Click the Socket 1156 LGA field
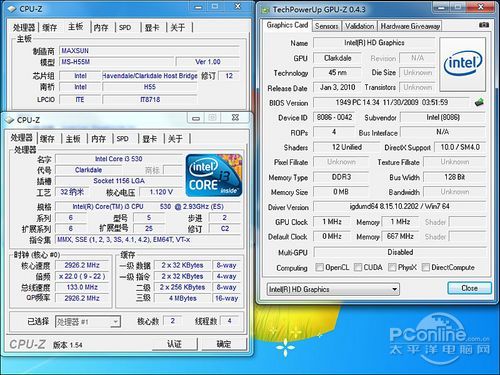Screen dimensions: 500x375 click(119, 181)
